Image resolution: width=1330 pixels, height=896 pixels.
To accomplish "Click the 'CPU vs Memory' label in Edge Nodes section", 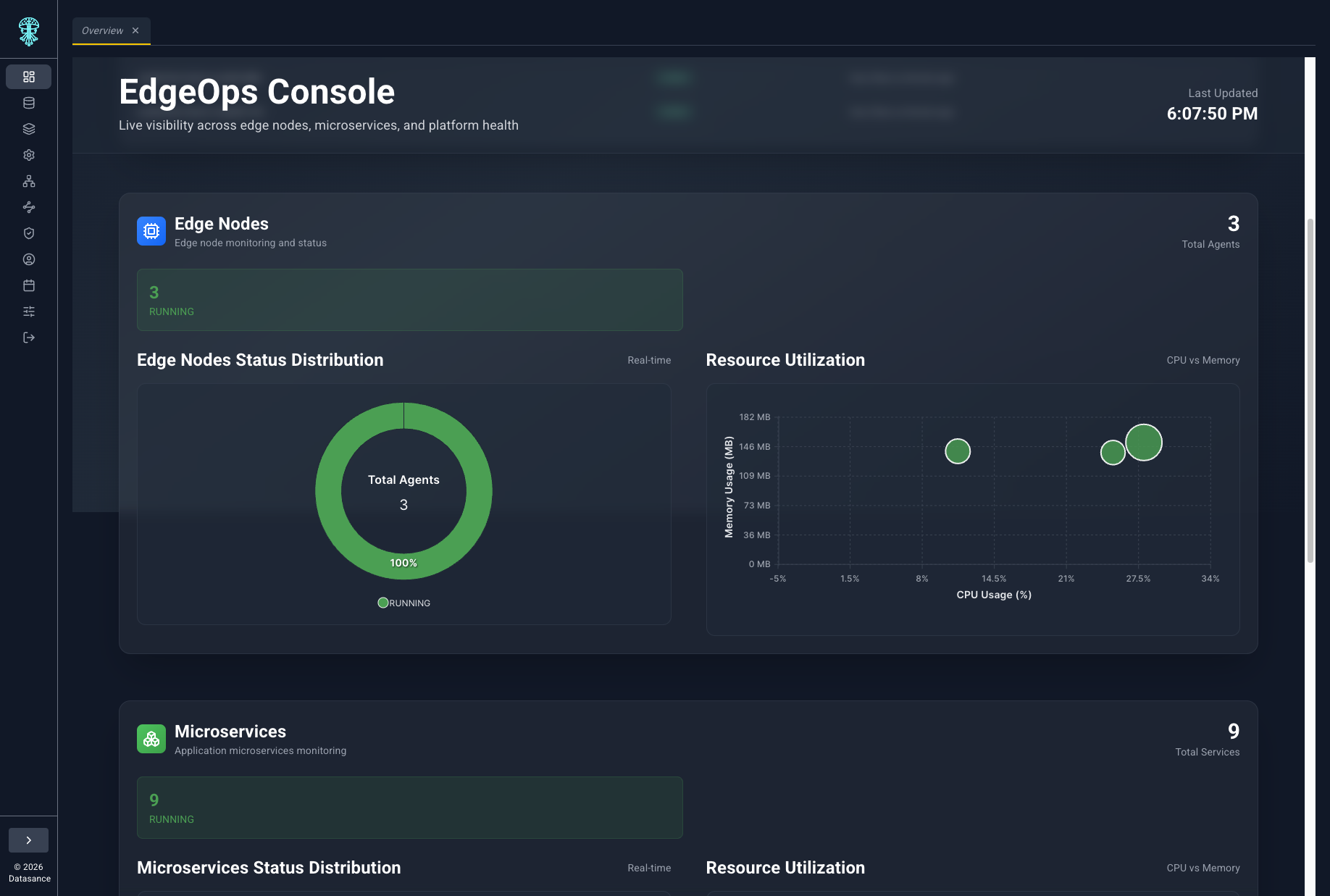I will click(1203, 360).
